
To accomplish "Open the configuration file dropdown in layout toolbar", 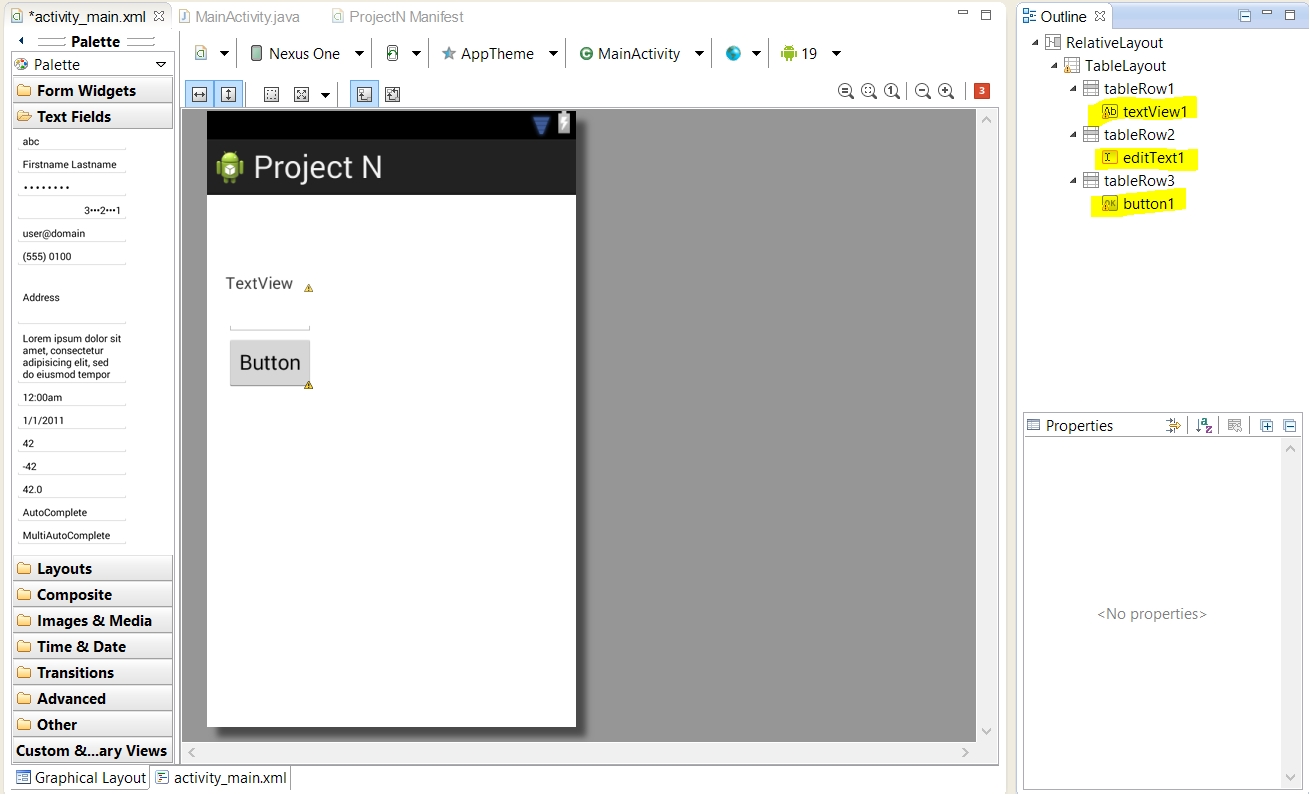I will [212, 54].
